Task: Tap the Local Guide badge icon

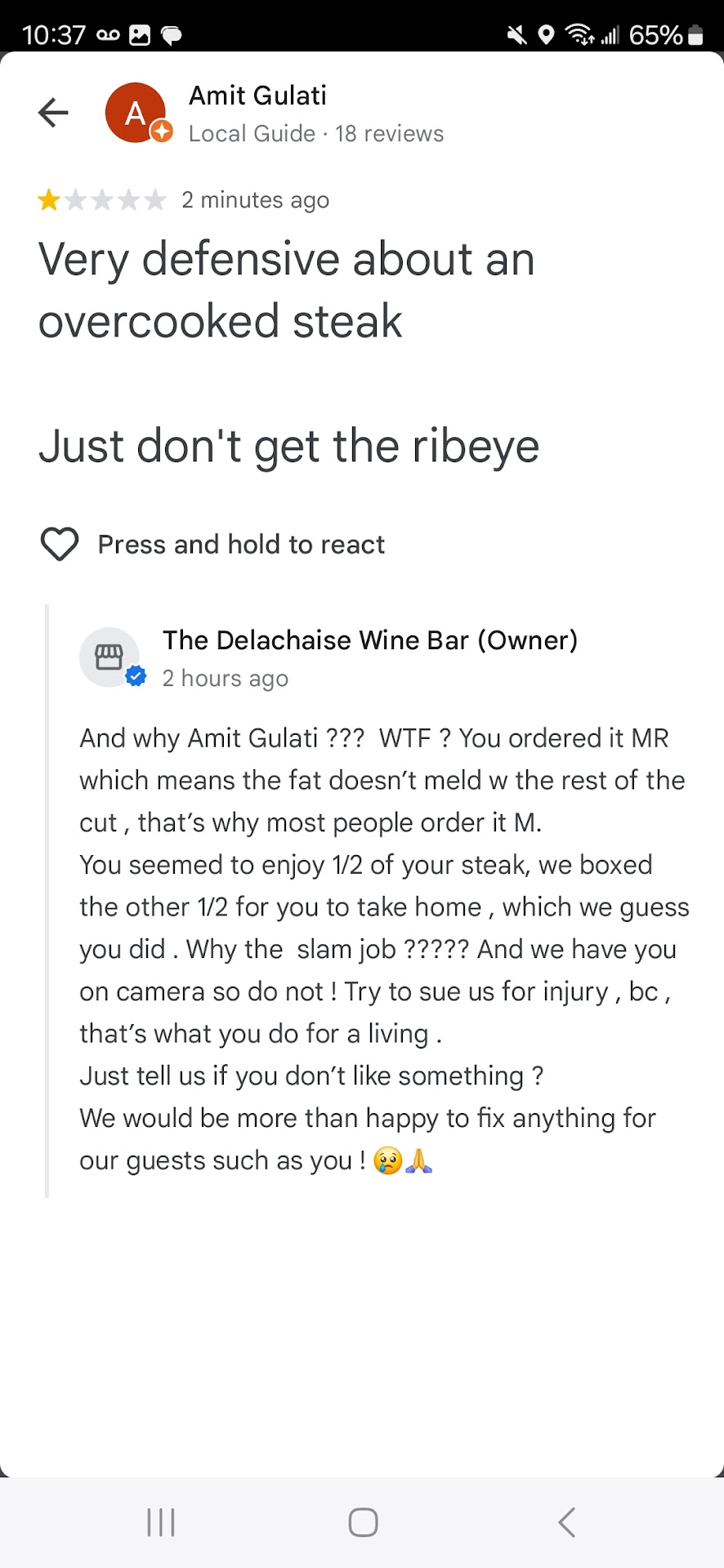Action: [x=162, y=131]
